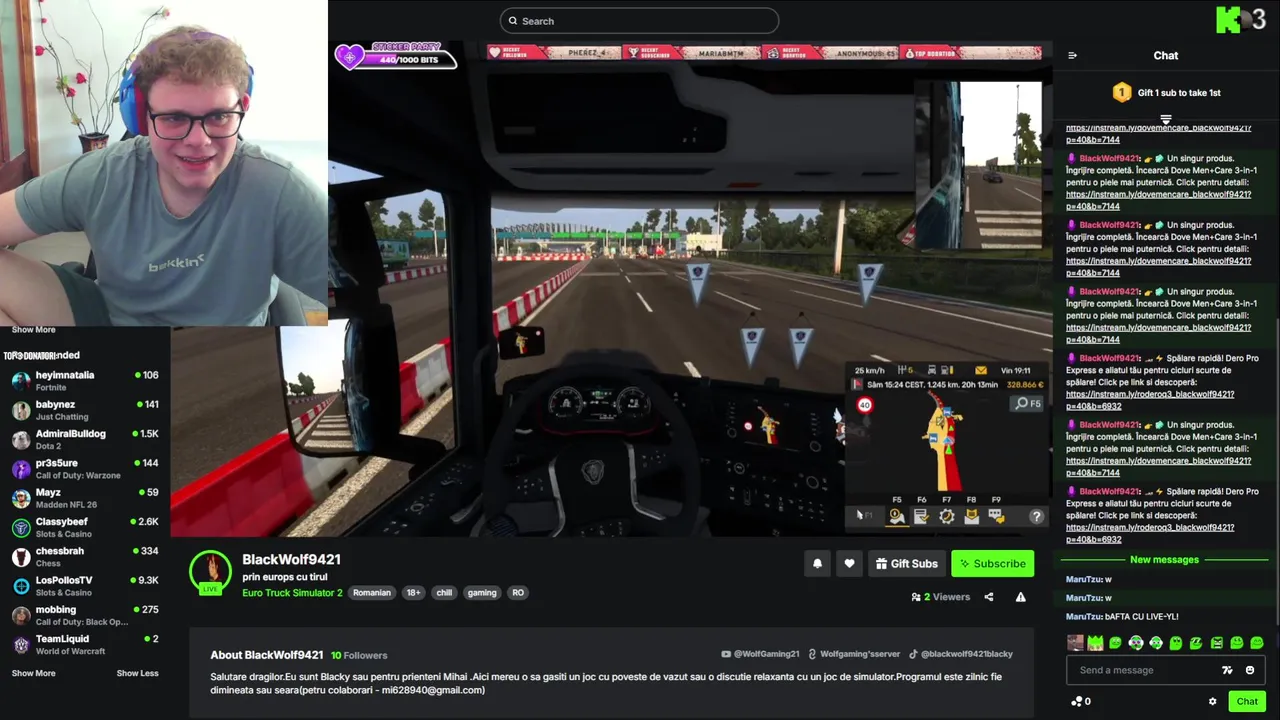Viewport: 1280px width, 720px height.
Task: Expand the gift leaderboard handle below the banner
Action: coord(1166,119)
